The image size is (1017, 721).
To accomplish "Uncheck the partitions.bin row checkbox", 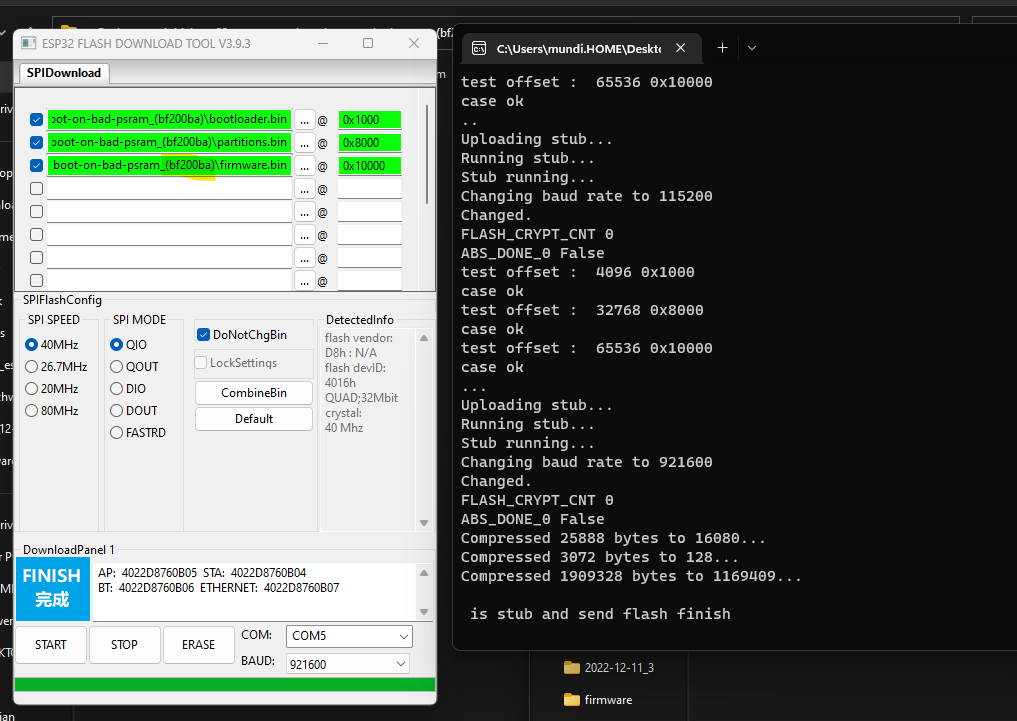I will [36, 143].
